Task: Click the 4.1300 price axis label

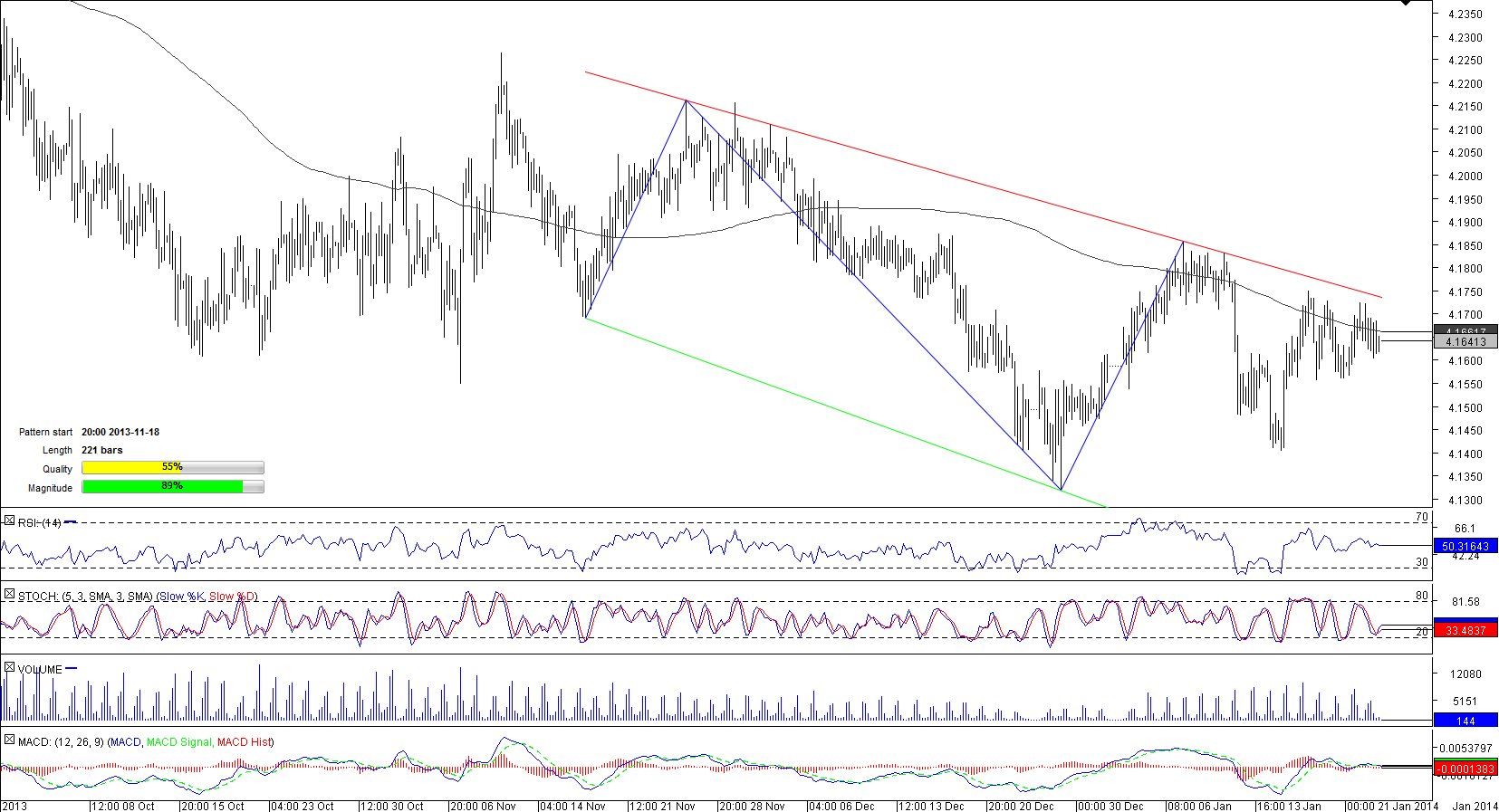Action: click(x=1465, y=501)
